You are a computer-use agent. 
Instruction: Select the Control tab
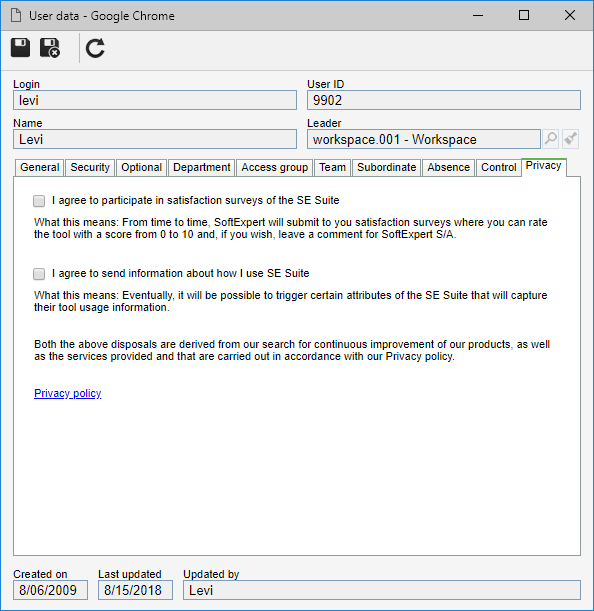pyautogui.click(x=499, y=168)
